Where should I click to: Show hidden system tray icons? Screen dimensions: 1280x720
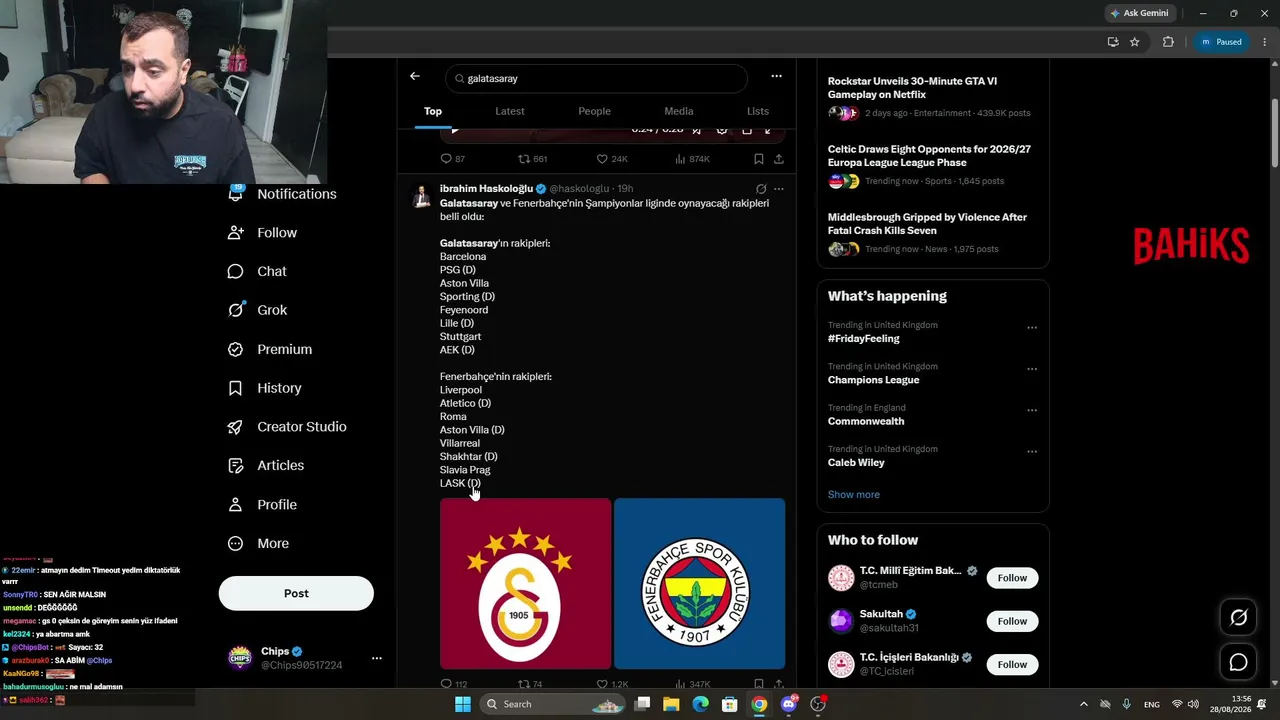click(1083, 704)
